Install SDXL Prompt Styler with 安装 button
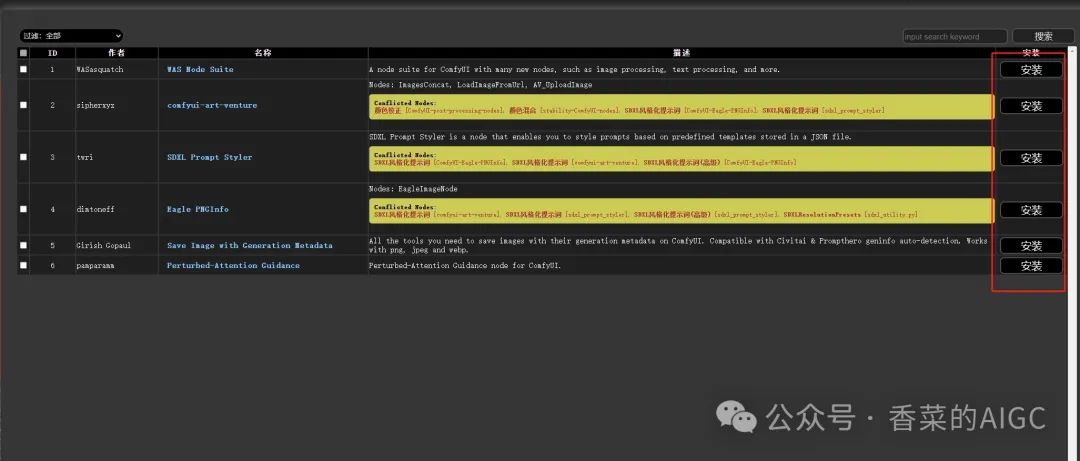The height and width of the screenshot is (461, 1080). [1031, 158]
